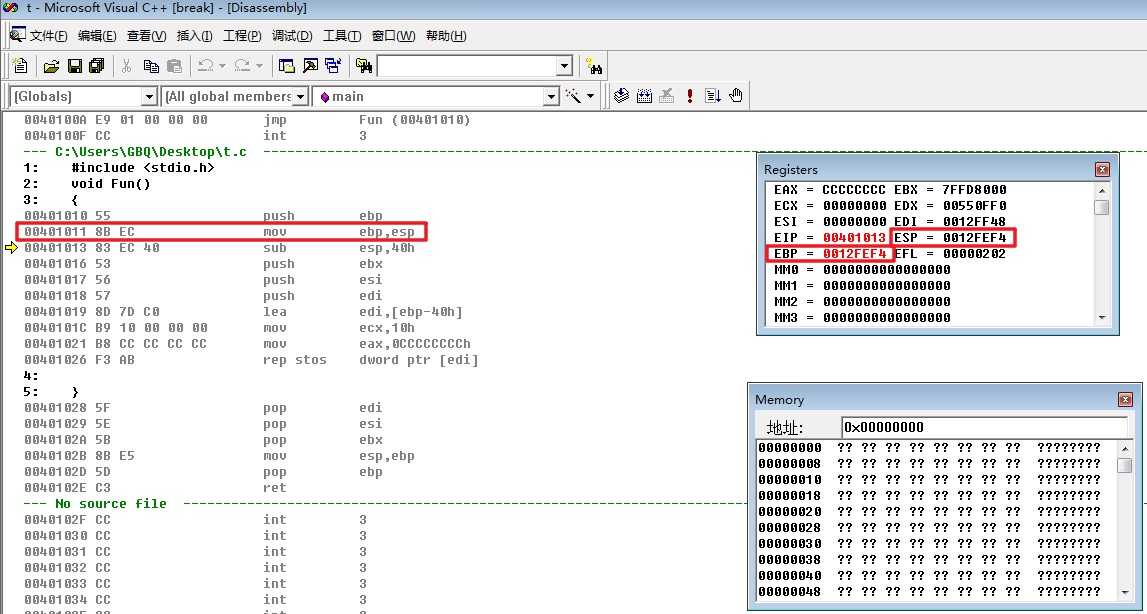The height and width of the screenshot is (614, 1147).
Task: Click the Undo arrow icon
Action: click(x=206, y=67)
